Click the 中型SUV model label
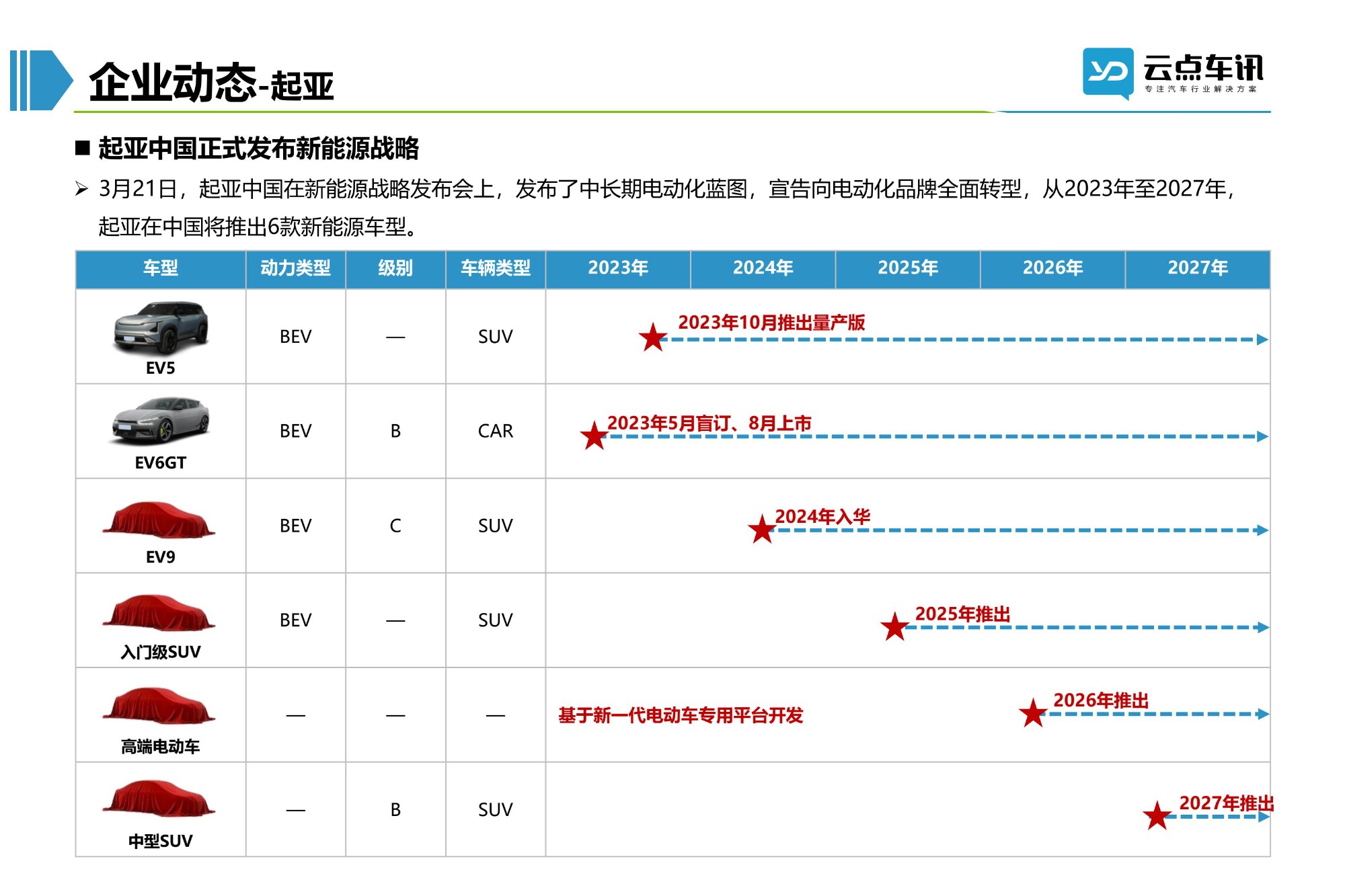The width and height of the screenshot is (1345, 896). click(161, 842)
